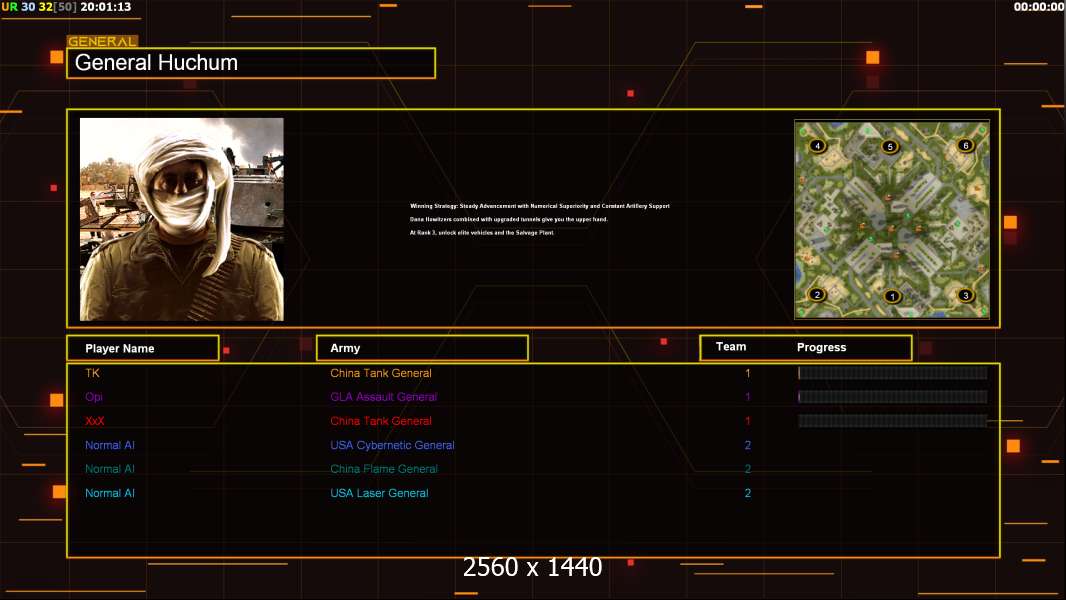This screenshot has height=600, width=1066.
Task: Click start position marker 2 on the map
Action: pos(817,294)
